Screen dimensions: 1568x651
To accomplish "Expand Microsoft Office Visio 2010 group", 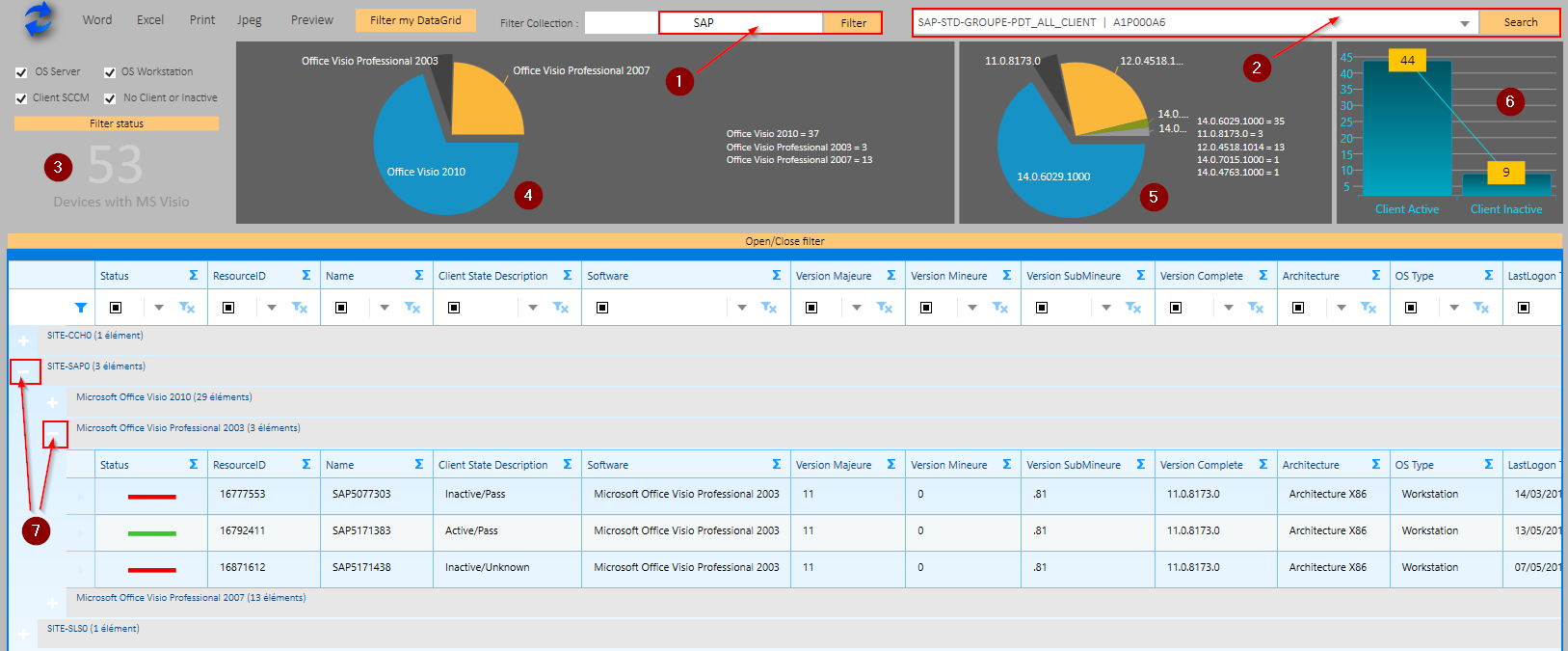I will (53, 402).
